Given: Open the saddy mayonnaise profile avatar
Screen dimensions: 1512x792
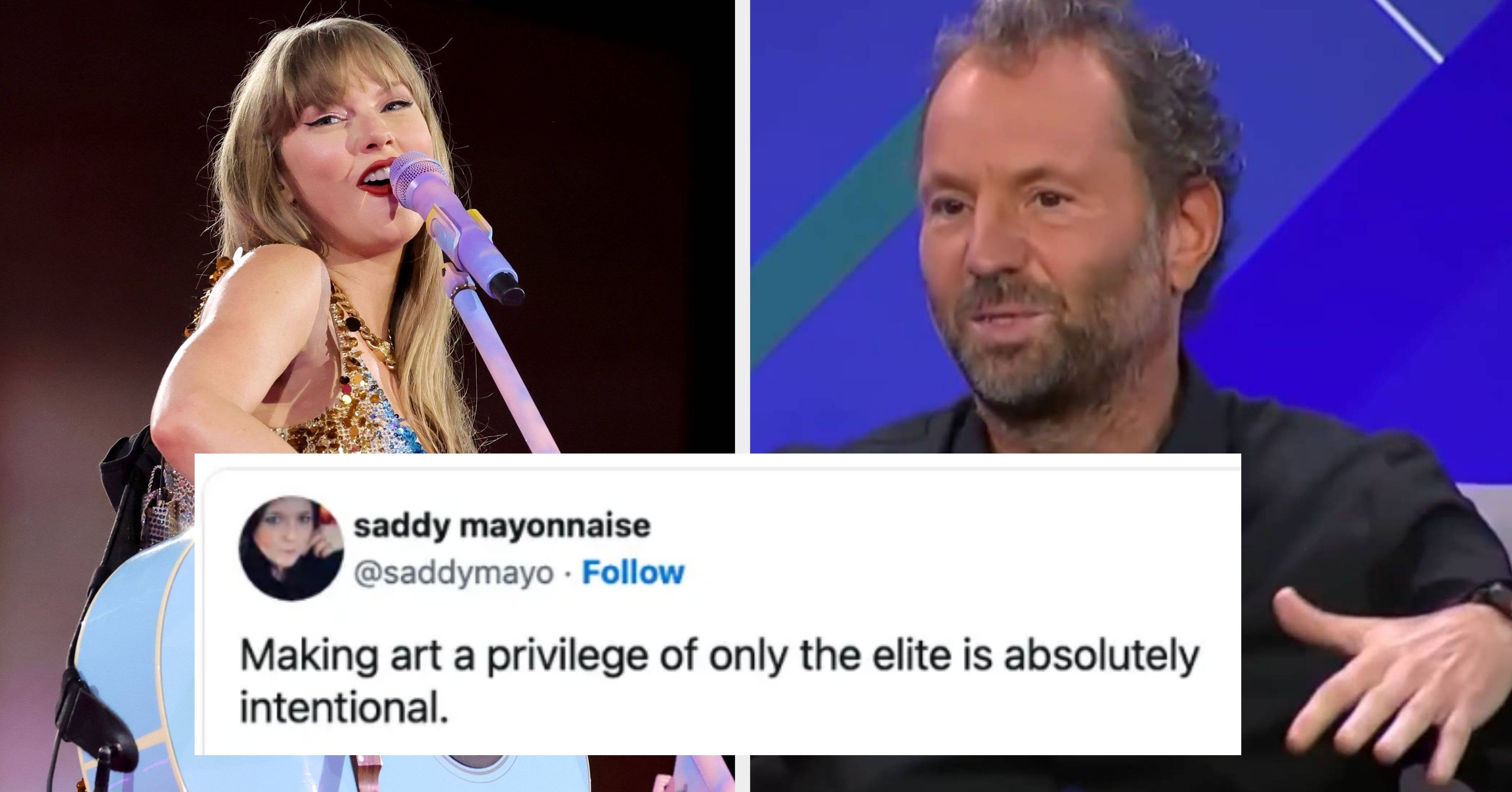Looking at the screenshot, I should click(x=291, y=548).
